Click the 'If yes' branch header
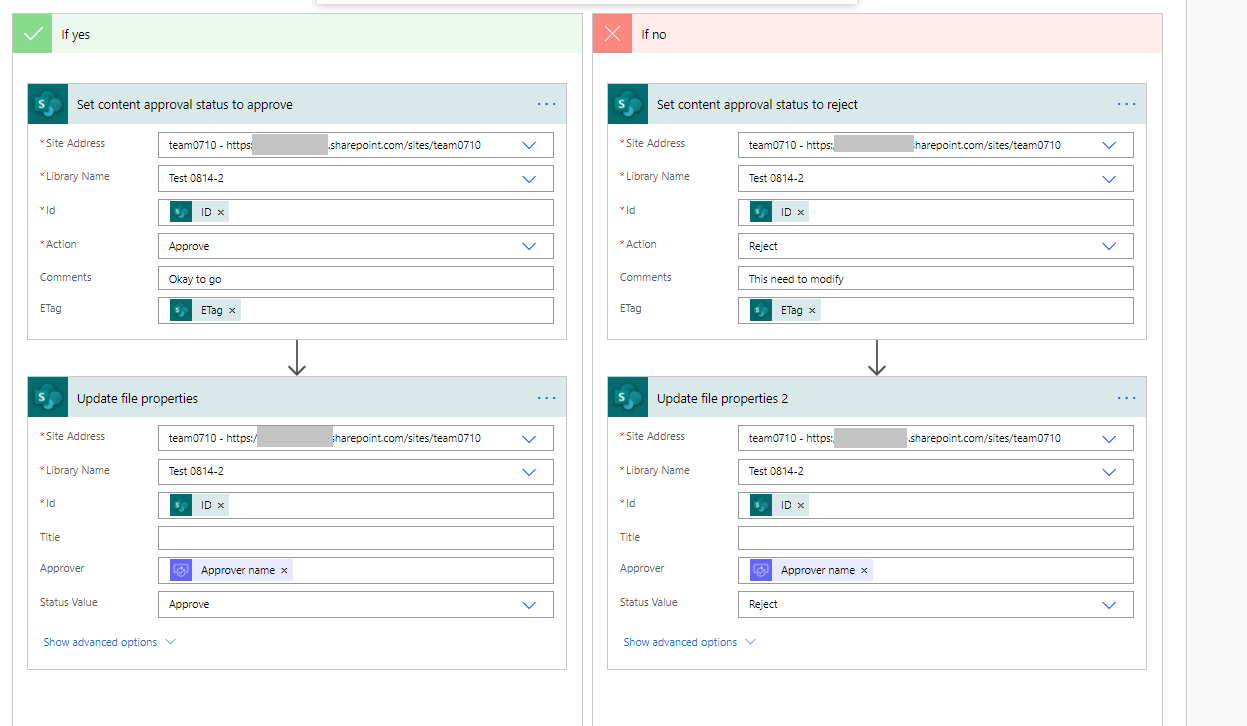Viewport: 1247px width, 726px height. pos(297,34)
